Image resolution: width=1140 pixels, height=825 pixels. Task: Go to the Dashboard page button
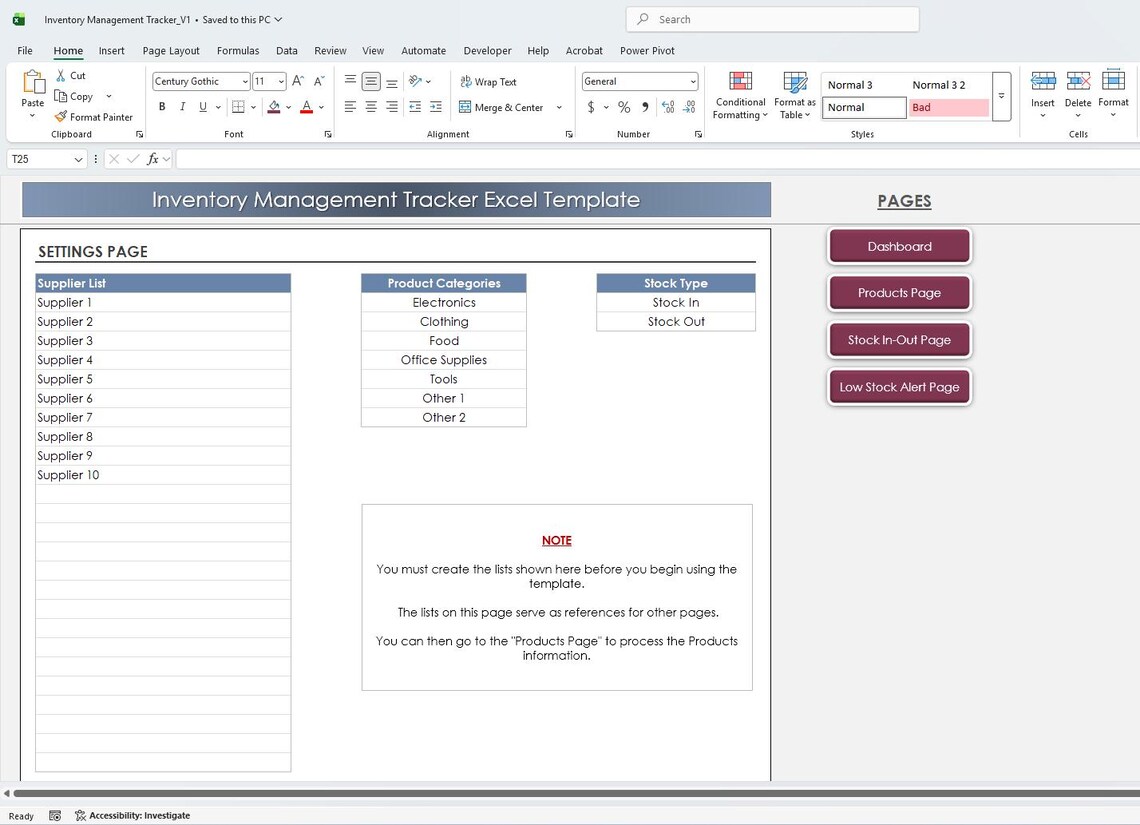coord(899,246)
